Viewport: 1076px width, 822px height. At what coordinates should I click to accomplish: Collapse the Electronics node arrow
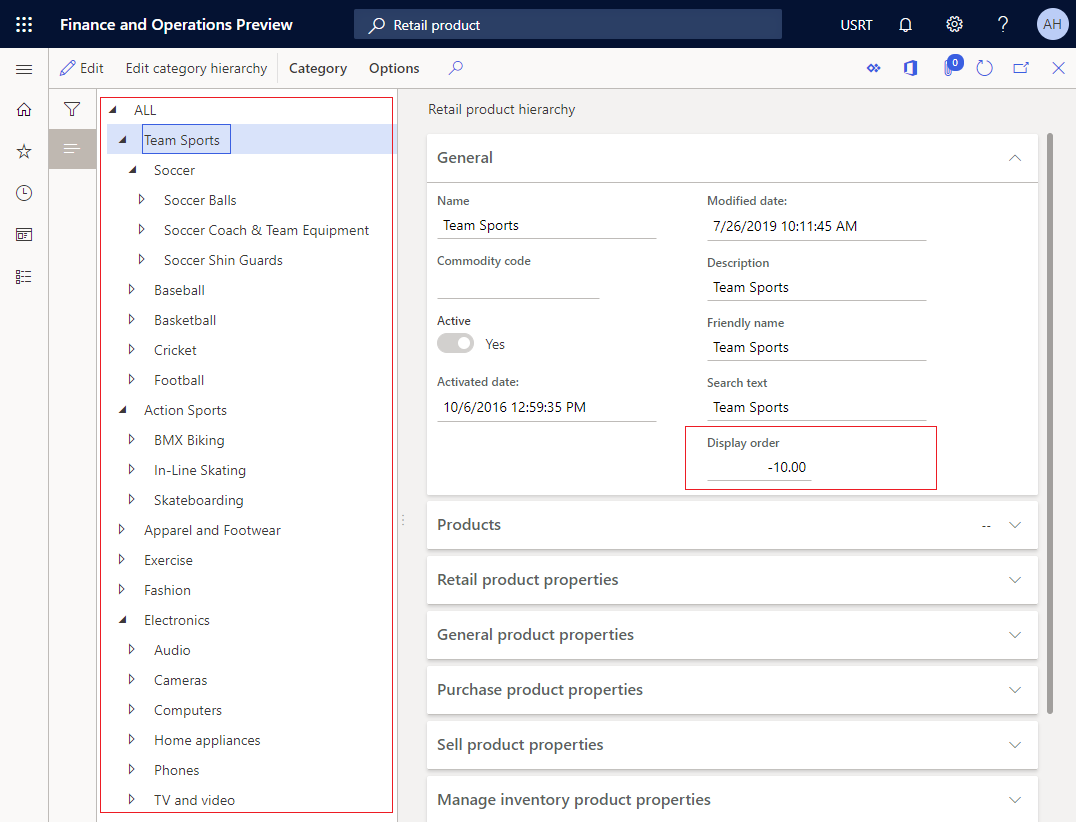coord(123,620)
